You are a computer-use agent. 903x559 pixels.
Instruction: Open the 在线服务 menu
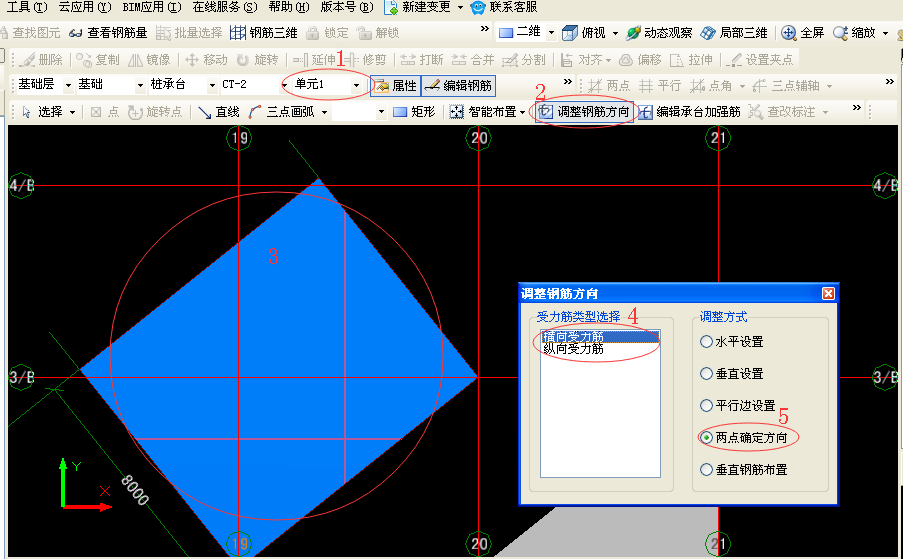[225, 7]
